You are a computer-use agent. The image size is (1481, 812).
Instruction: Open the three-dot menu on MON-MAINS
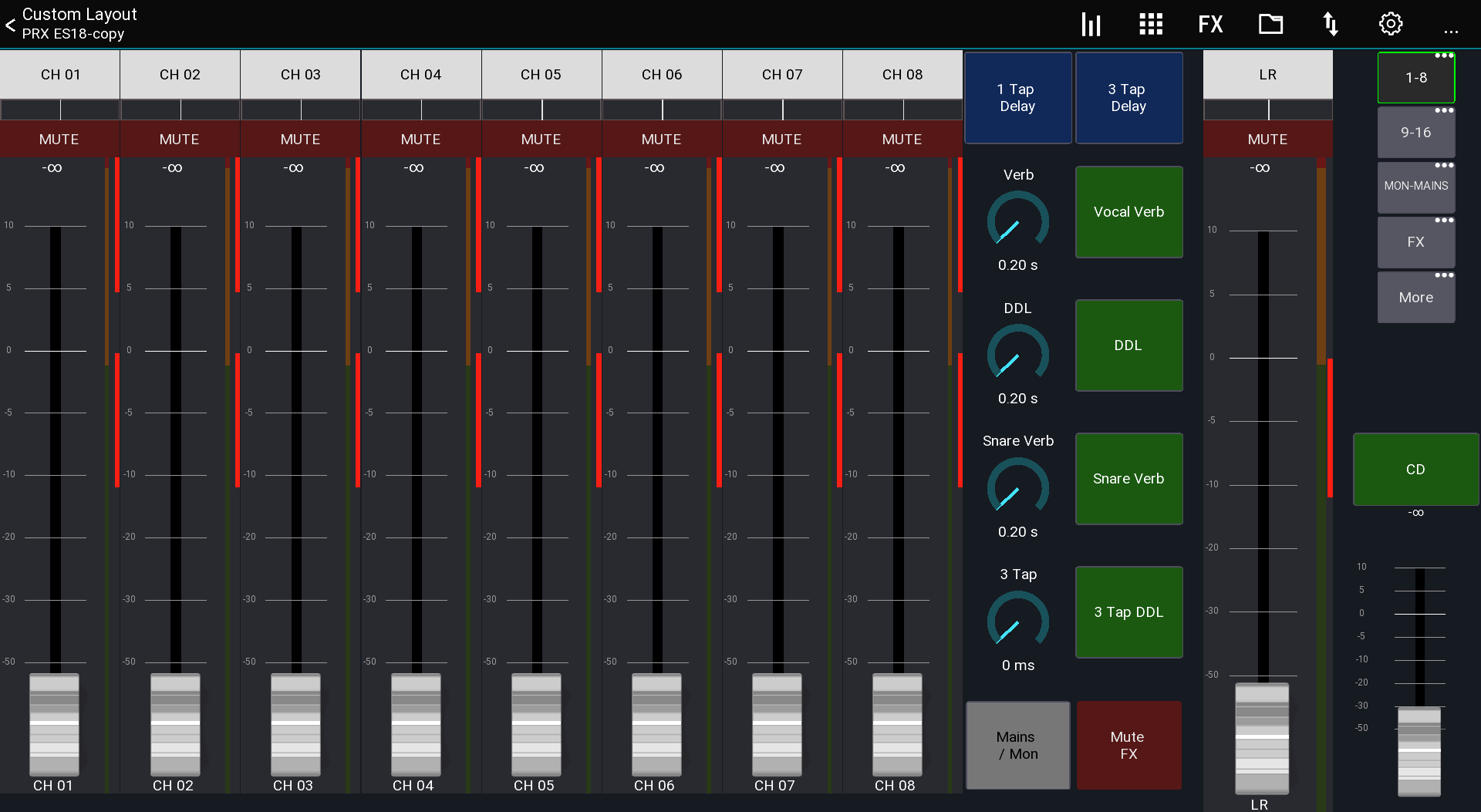tap(1444, 166)
